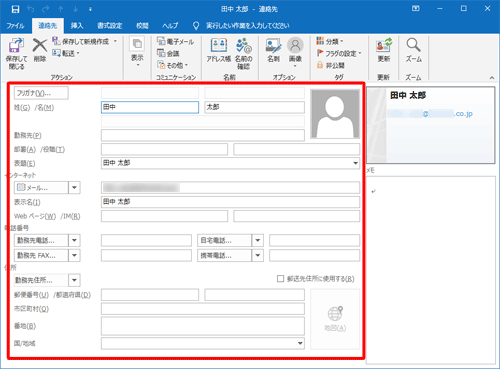Click the 自宅電話... button

224,240
